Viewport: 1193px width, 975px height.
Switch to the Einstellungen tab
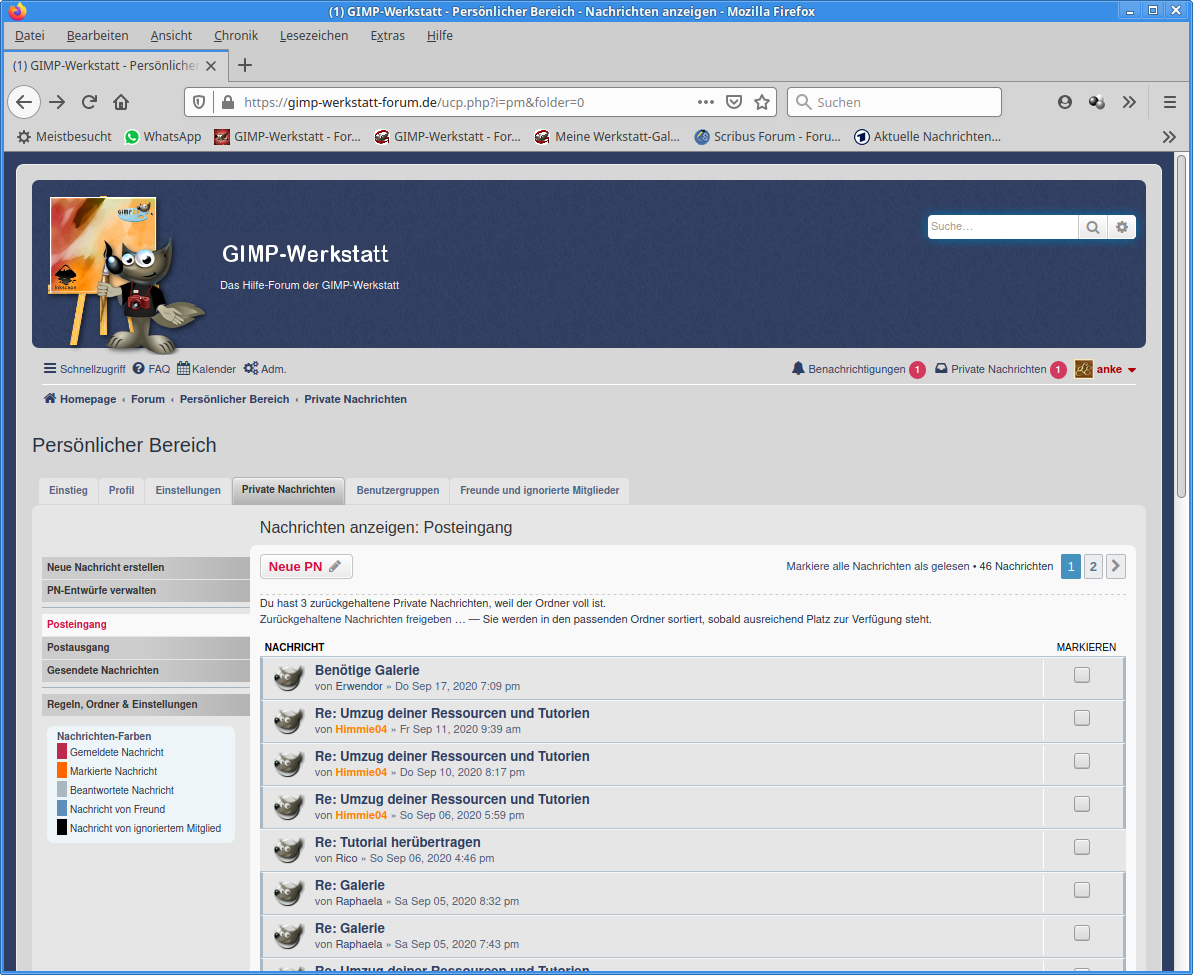188,491
